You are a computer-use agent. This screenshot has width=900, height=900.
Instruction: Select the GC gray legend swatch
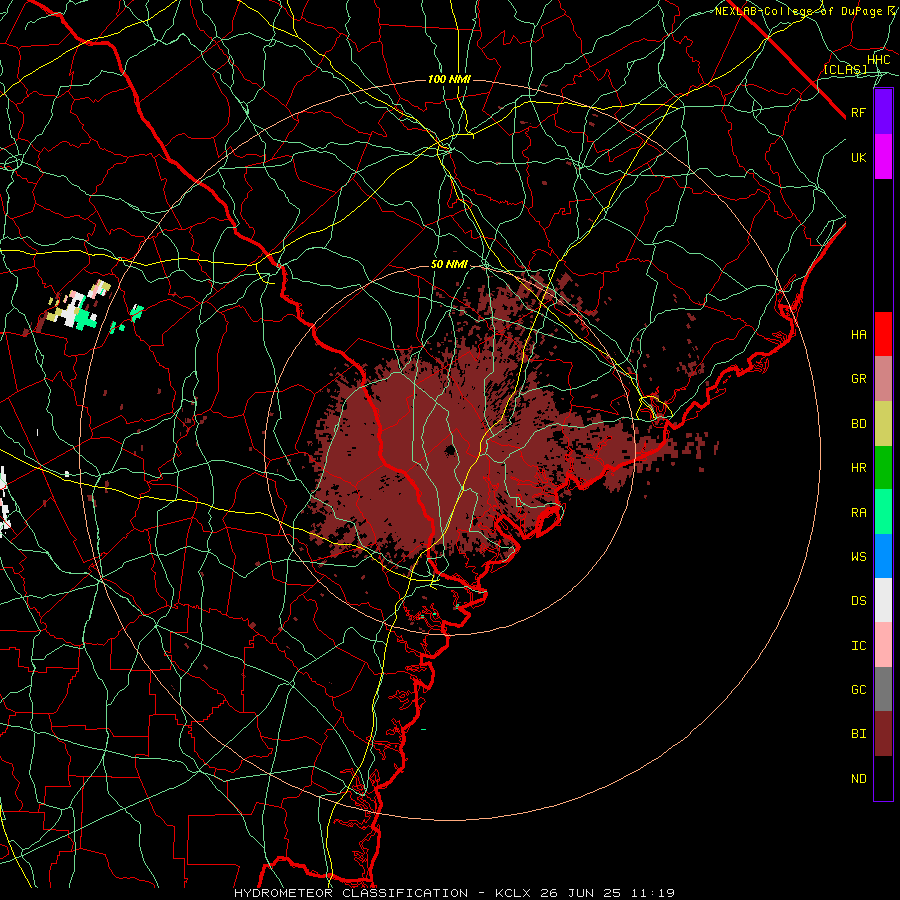[883, 689]
